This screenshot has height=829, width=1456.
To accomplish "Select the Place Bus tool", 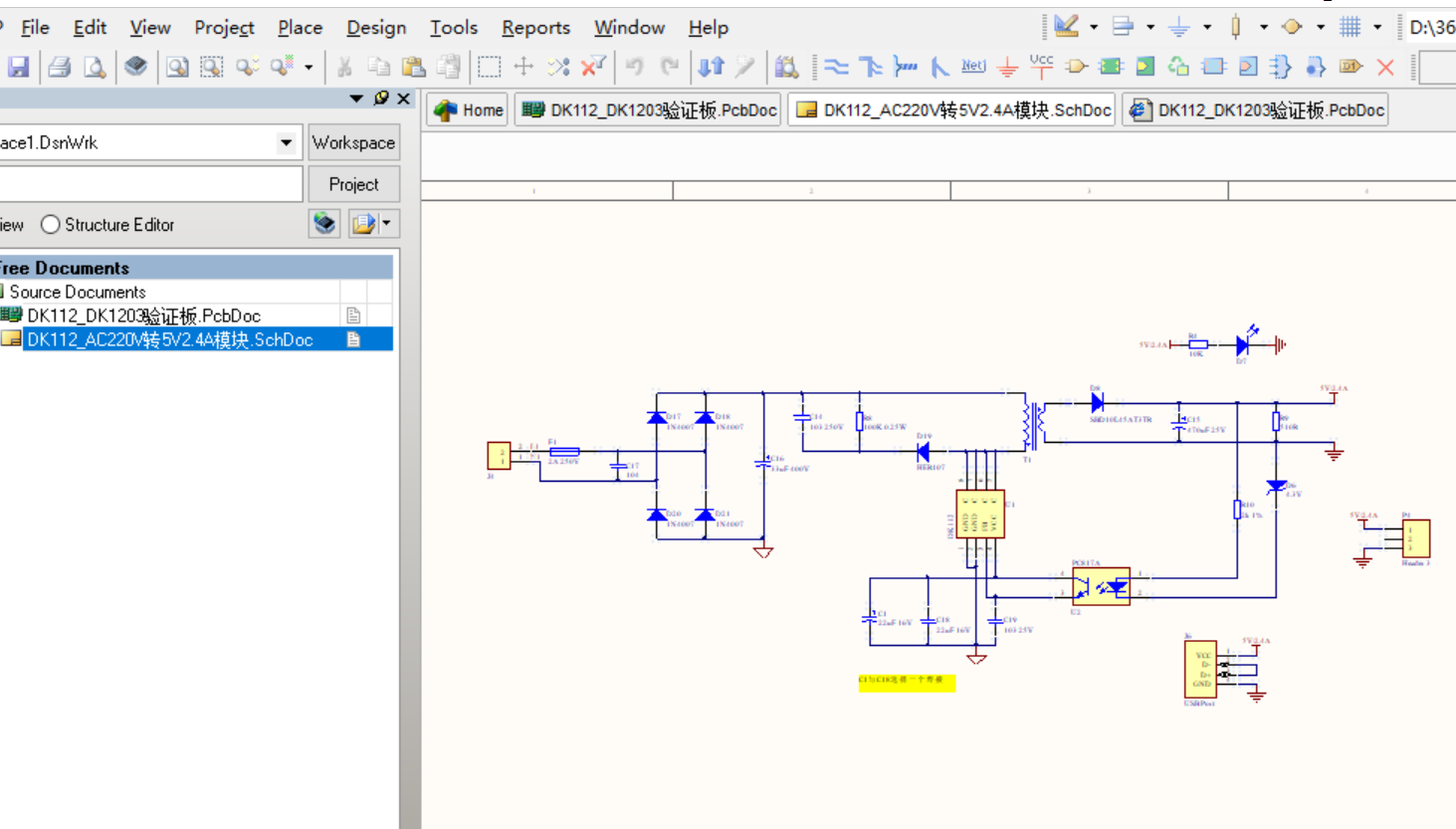I will tap(871, 67).
